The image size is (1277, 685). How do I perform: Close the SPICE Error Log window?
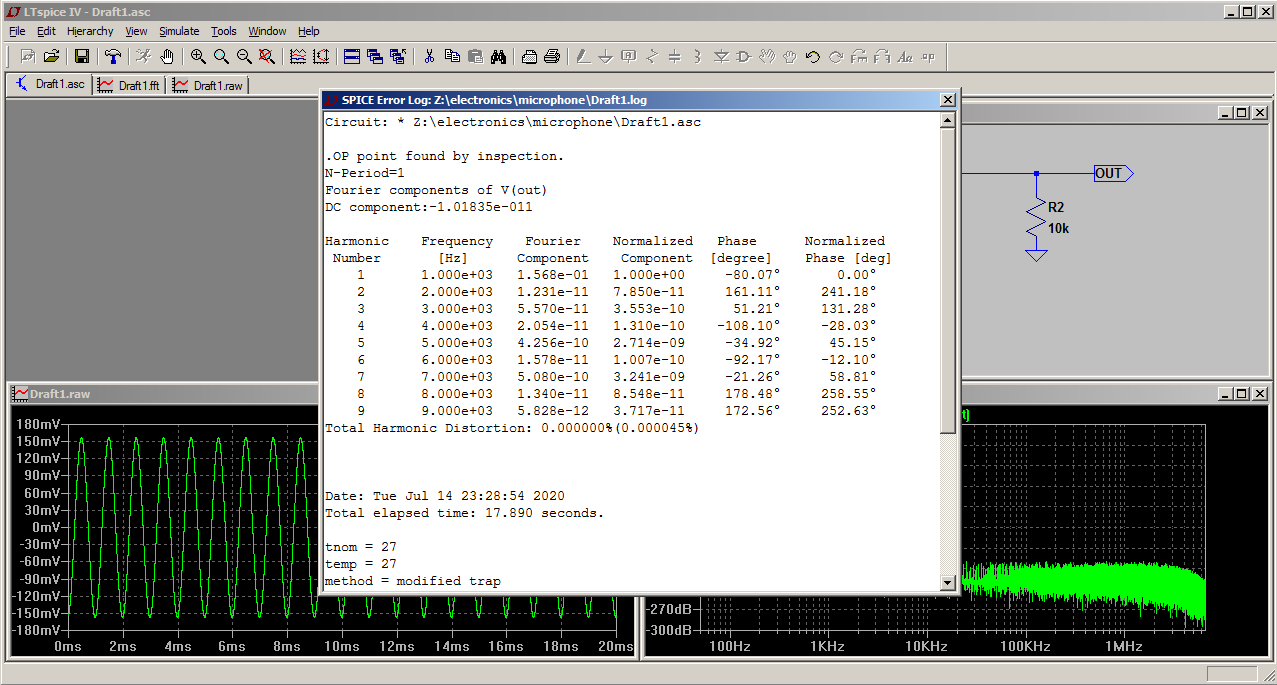click(948, 100)
